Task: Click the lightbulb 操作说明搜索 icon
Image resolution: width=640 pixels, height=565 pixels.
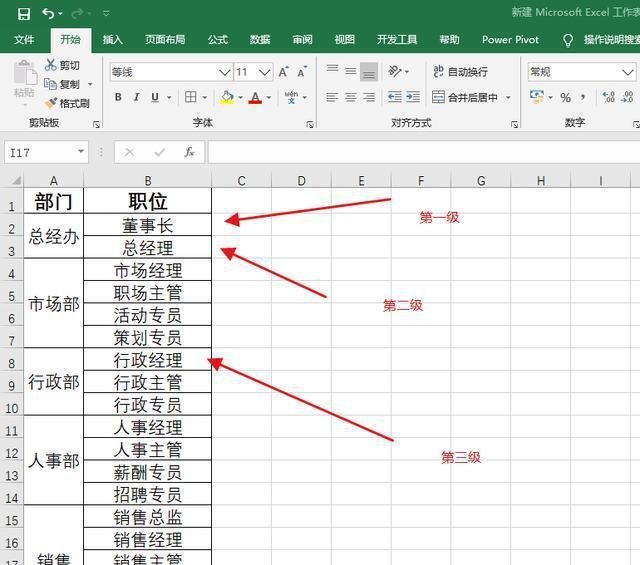Action: click(x=567, y=40)
